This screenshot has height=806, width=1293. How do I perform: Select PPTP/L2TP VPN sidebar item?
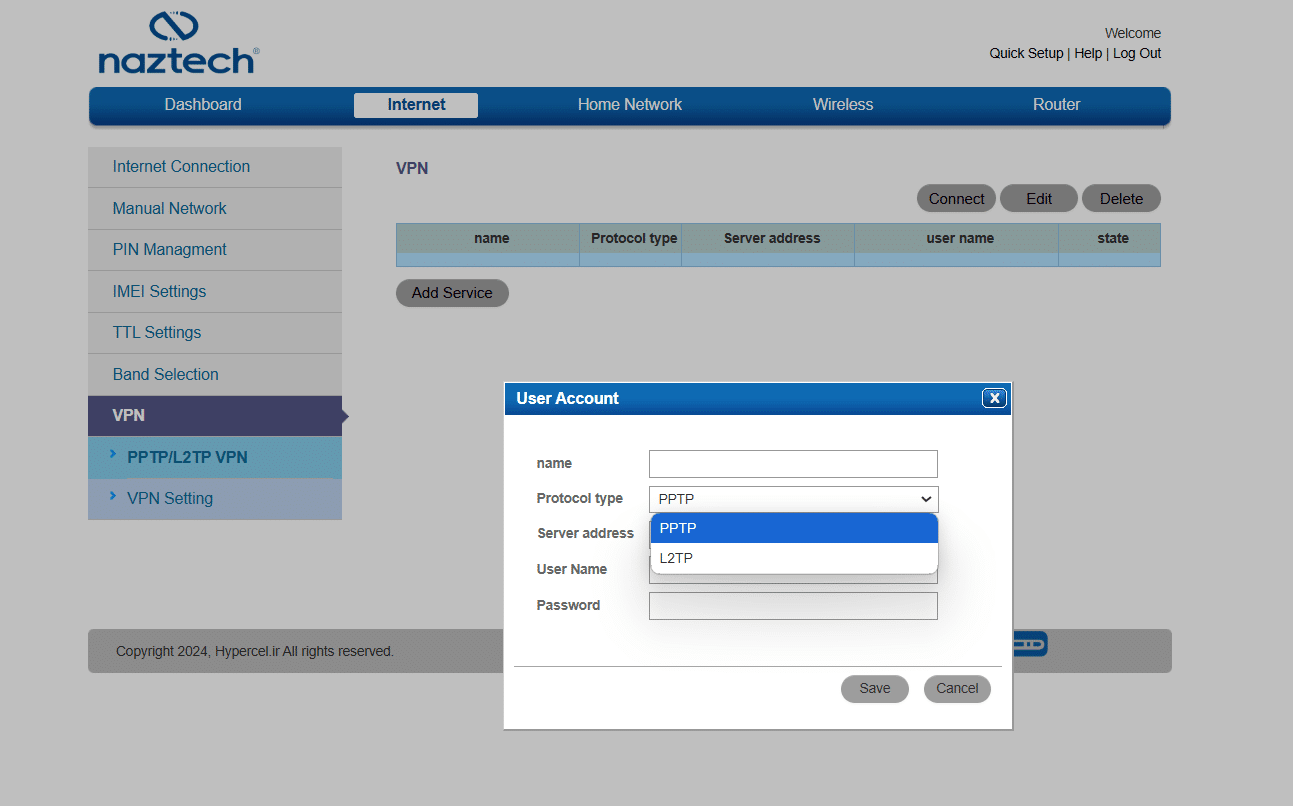[187, 457]
